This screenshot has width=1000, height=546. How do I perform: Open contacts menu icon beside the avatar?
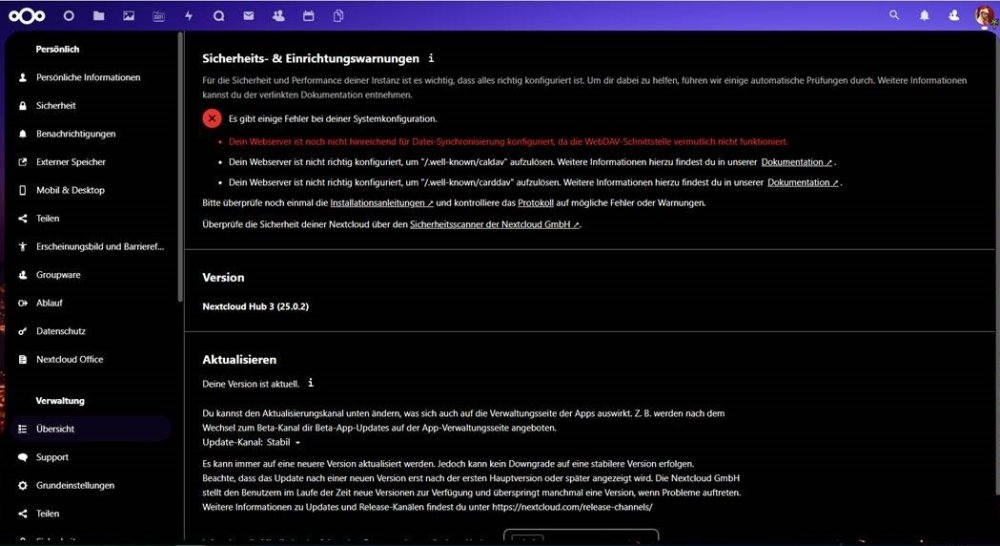(954, 15)
